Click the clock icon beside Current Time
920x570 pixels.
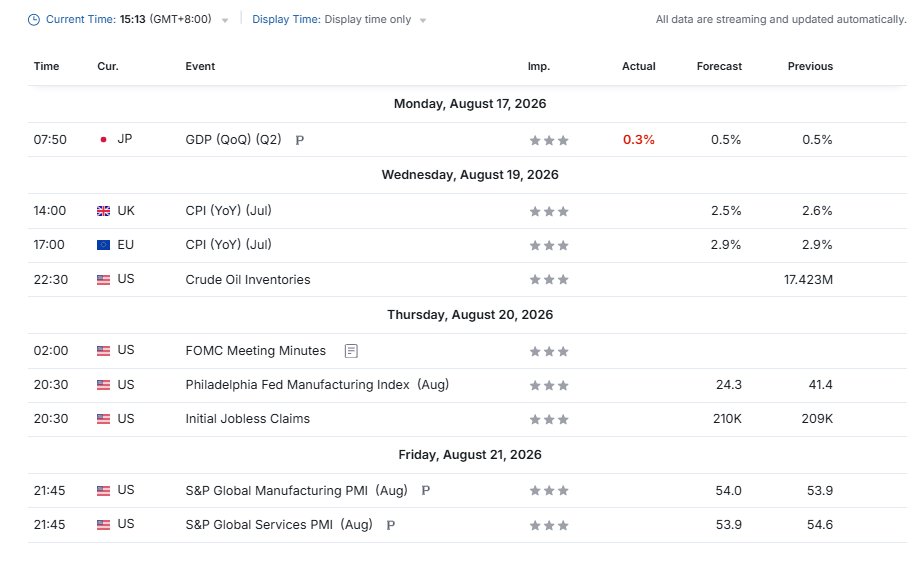pyautogui.click(x=34, y=20)
